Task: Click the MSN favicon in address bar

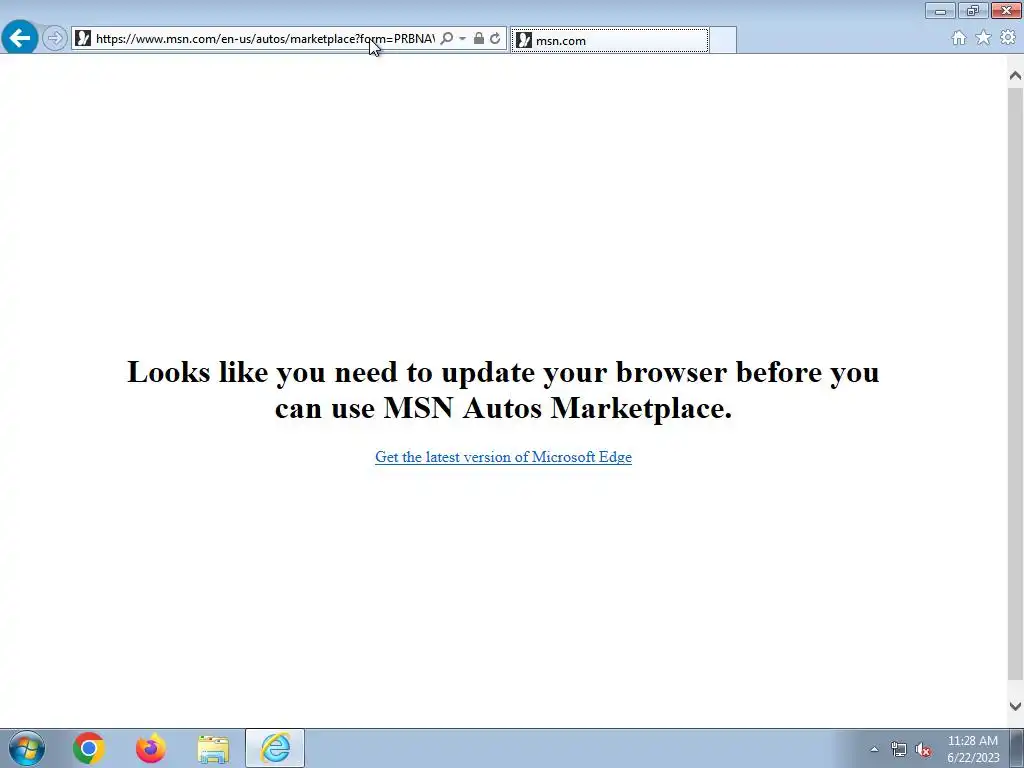Action: click(83, 39)
